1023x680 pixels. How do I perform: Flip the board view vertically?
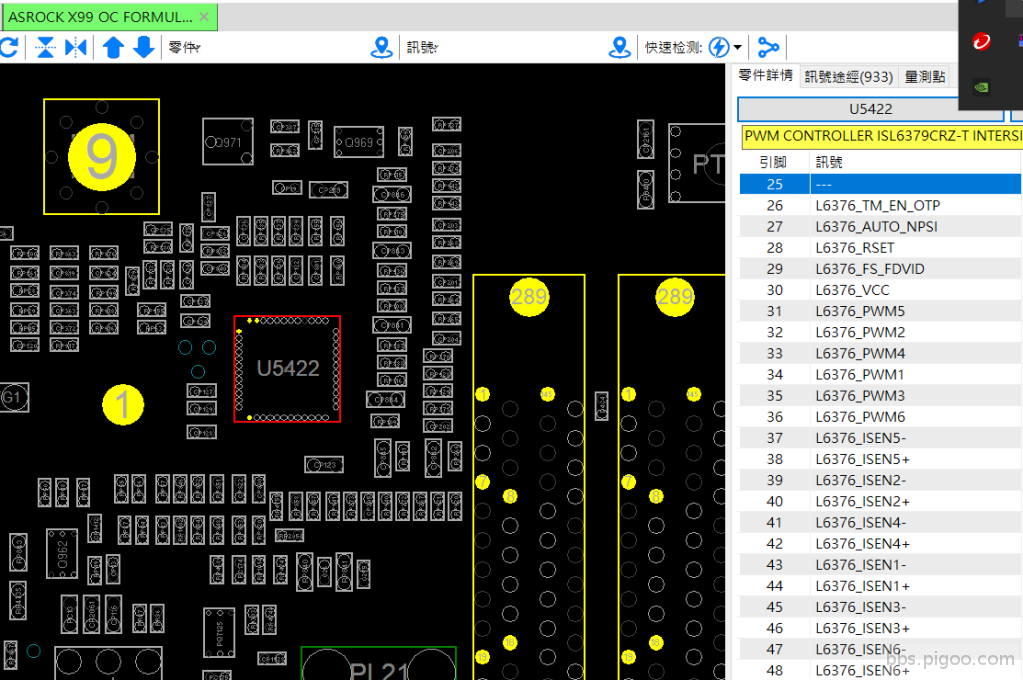point(45,47)
